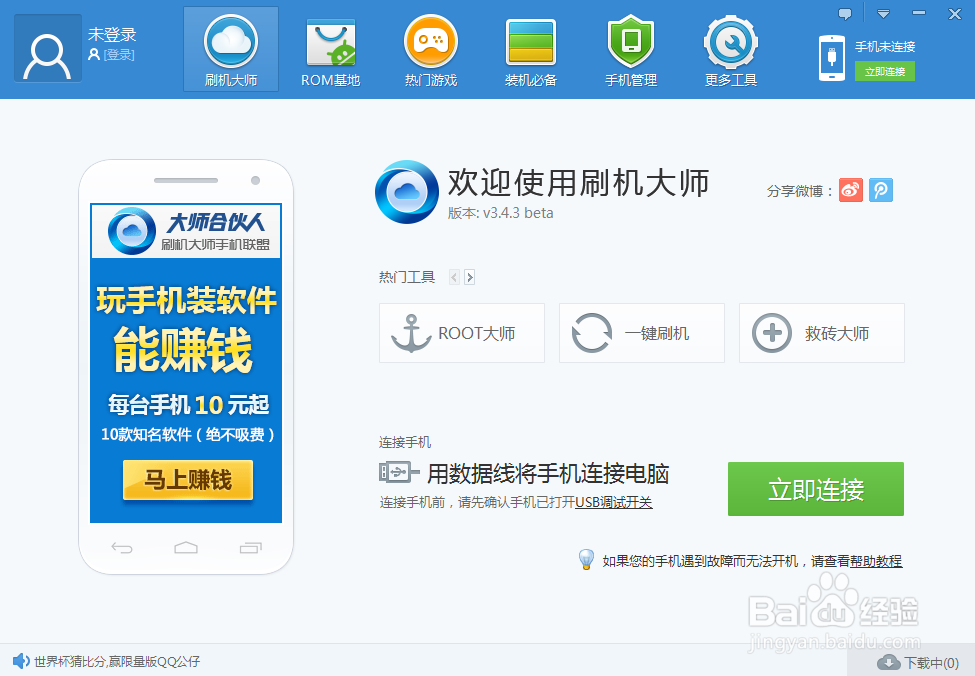Click the 欢迎使用刷机大师 title
This screenshot has width=975, height=676.
tap(578, 183)
